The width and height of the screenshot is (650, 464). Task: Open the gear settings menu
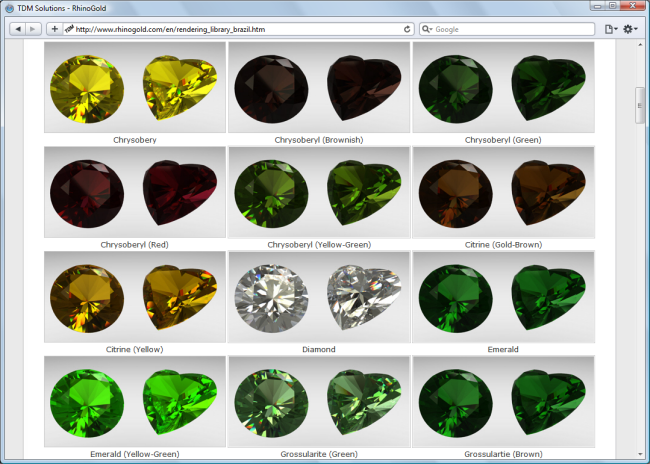point(630,29)
